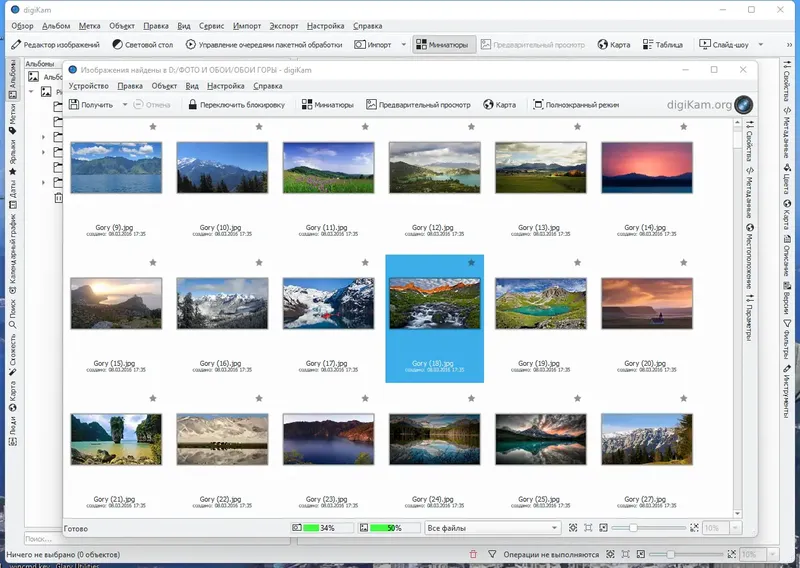The width and height of the screenshot is (800, 568).
Task: Open the Сервис menu
Action: tap(211, 26)
